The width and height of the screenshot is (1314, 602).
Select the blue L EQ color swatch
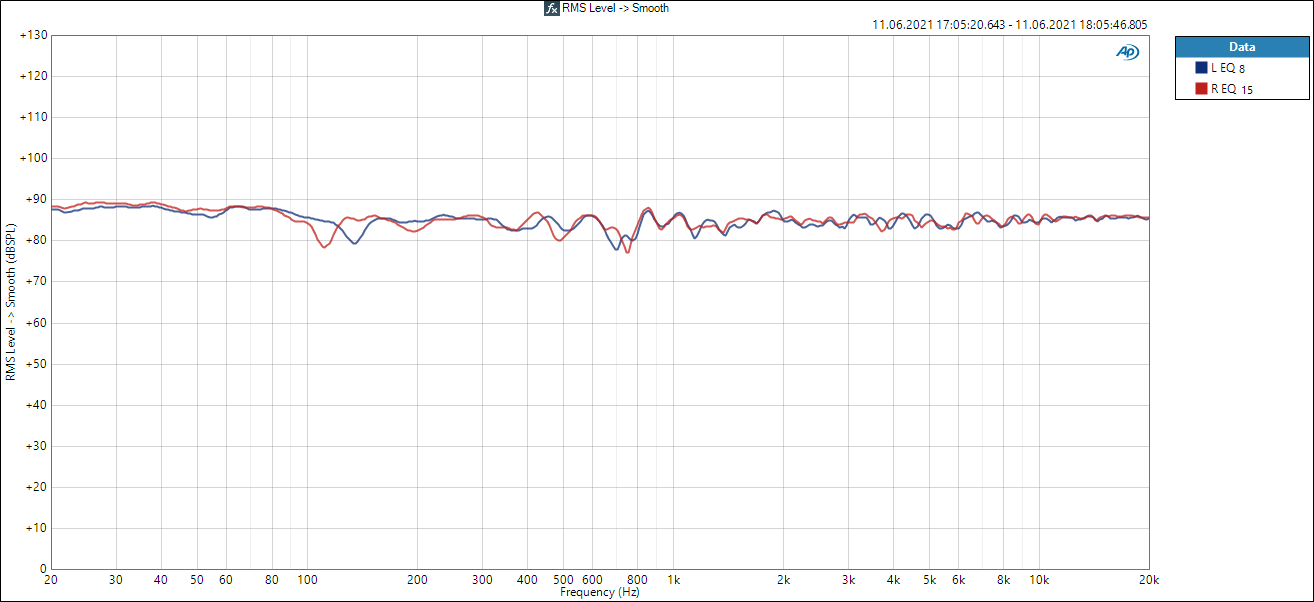pos(1201,68)
